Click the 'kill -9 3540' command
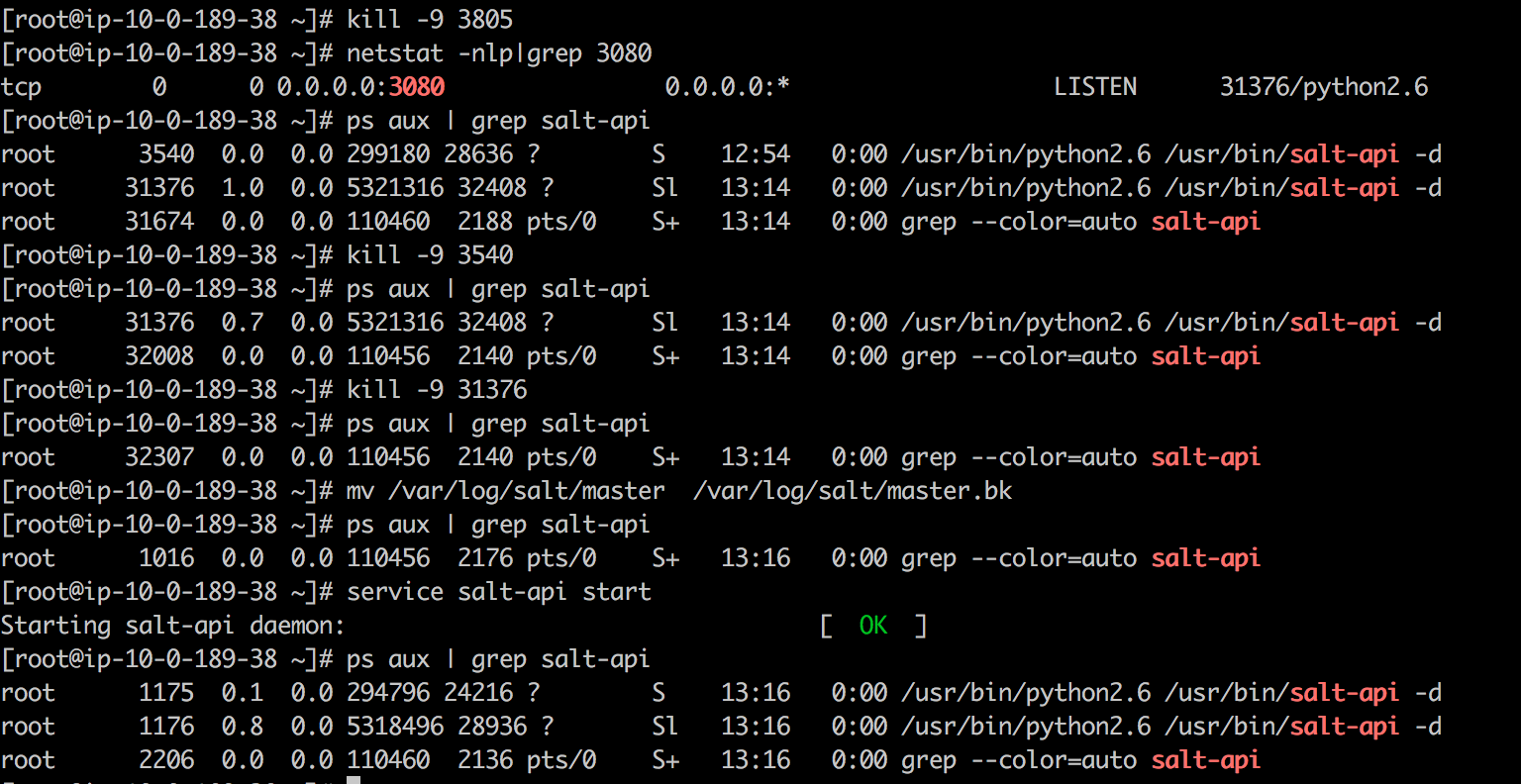 coord(430,255)
